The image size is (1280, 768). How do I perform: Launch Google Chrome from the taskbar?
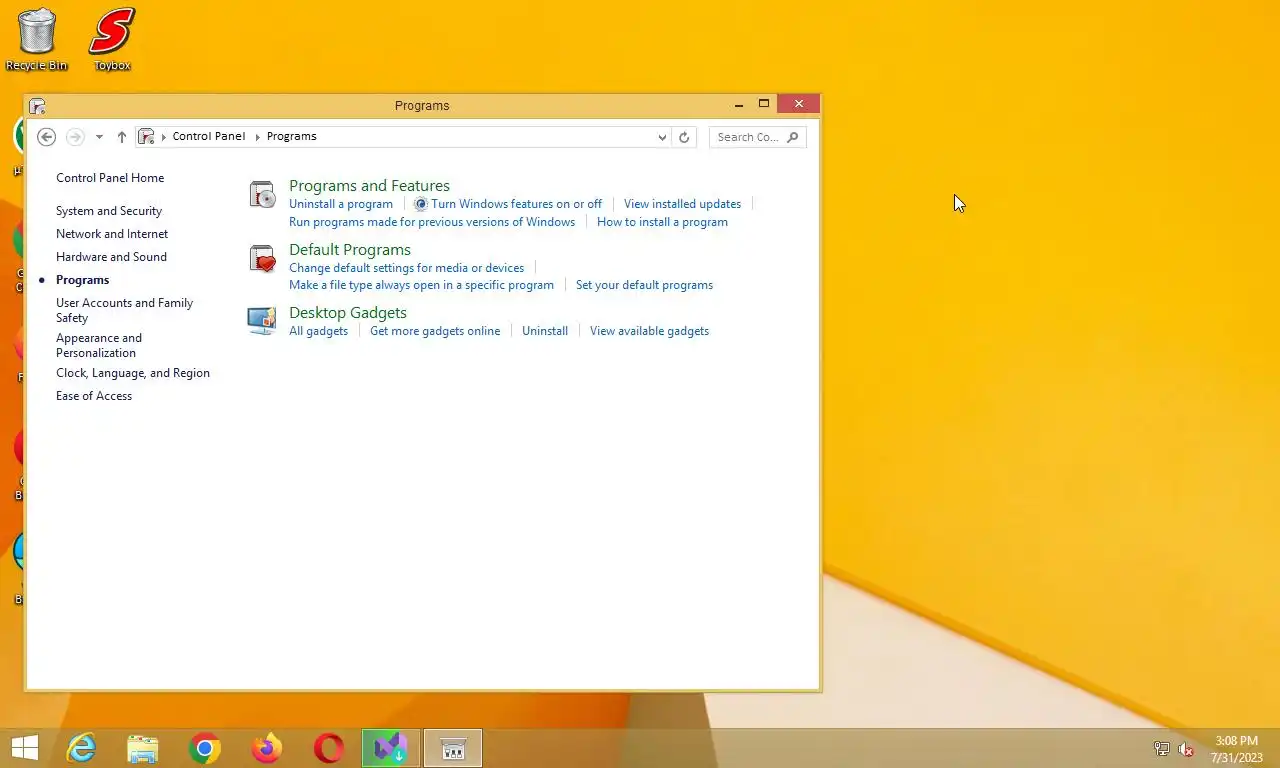tap(205, 748)
